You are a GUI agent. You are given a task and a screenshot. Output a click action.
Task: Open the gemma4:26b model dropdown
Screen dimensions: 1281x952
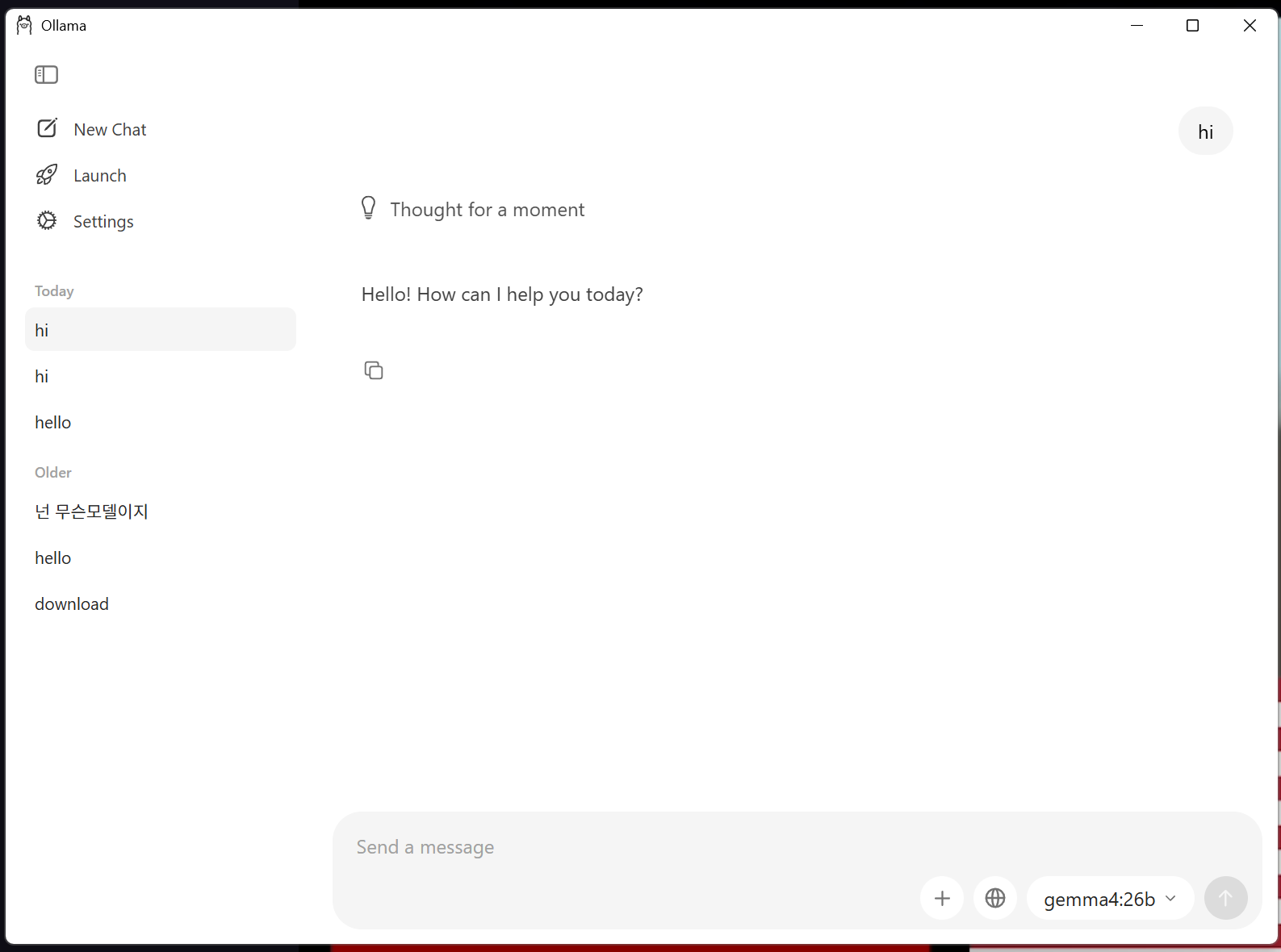(x=1099, y=899)
